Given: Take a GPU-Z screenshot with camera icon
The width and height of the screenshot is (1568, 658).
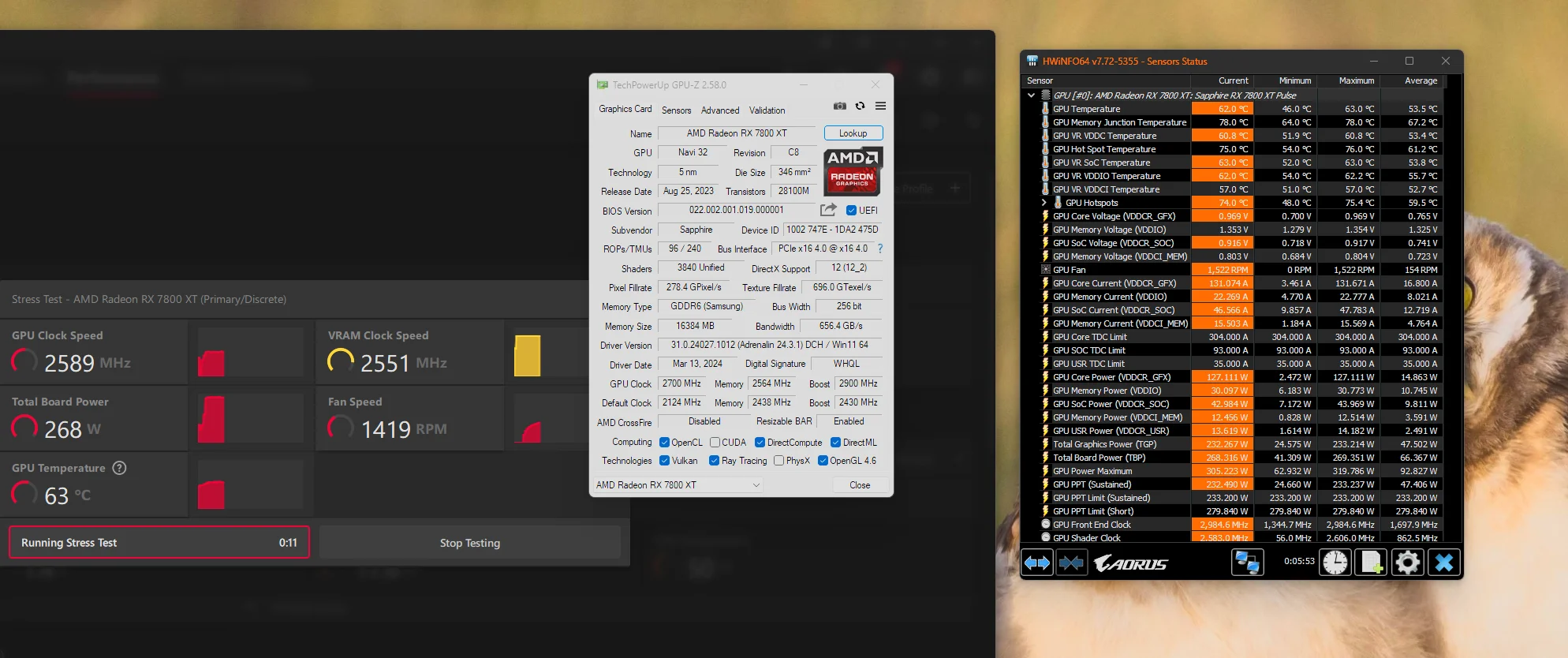Looking at the screenshot, I should (839, 106).
